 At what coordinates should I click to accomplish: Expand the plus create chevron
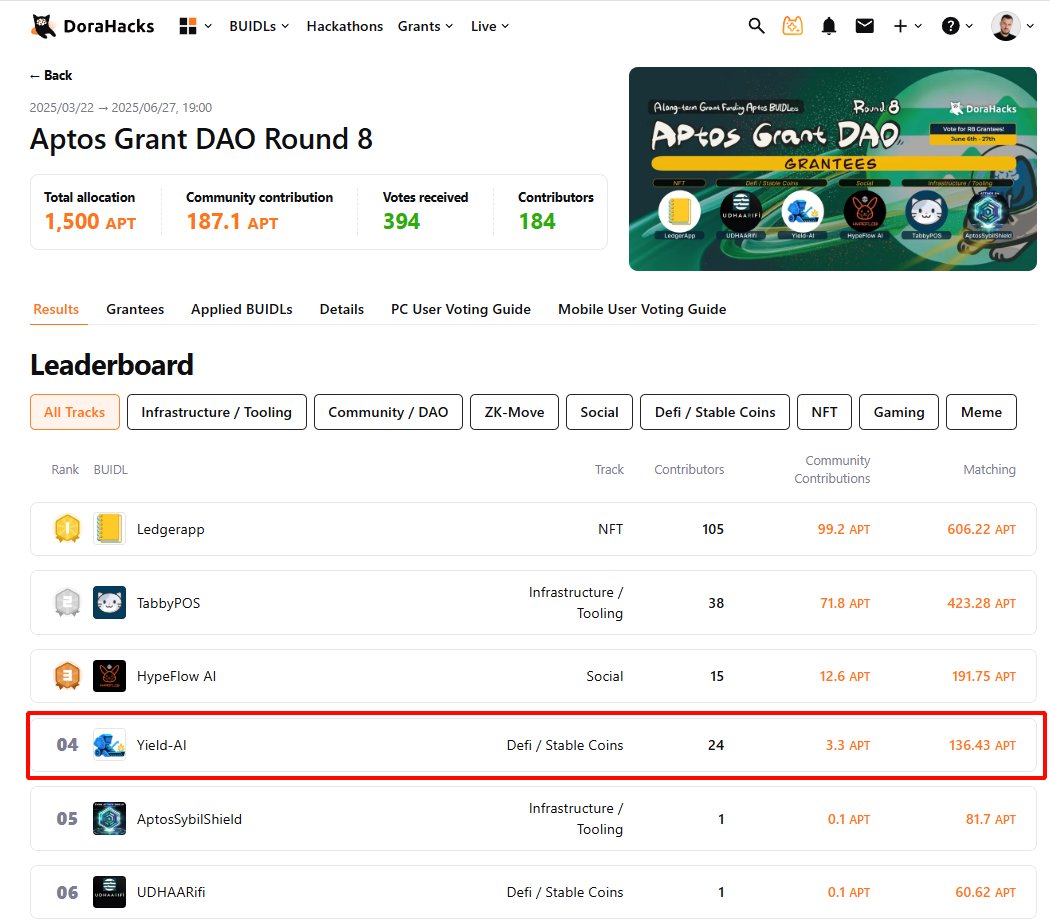click(918, 26)
